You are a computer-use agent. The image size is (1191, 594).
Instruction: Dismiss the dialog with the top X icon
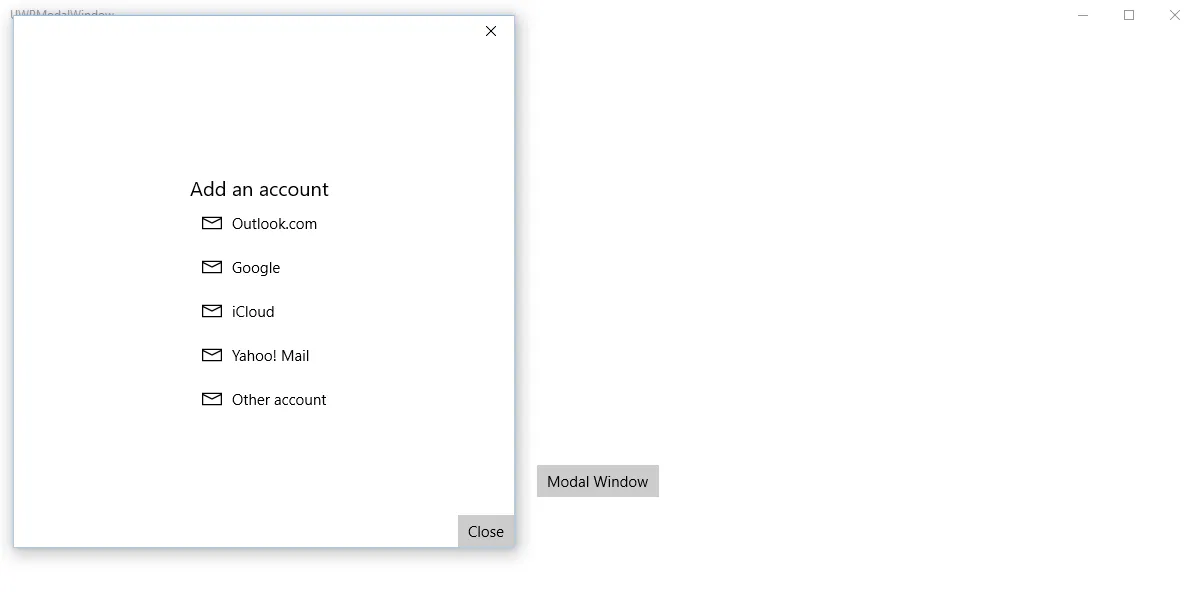point(491,31)
